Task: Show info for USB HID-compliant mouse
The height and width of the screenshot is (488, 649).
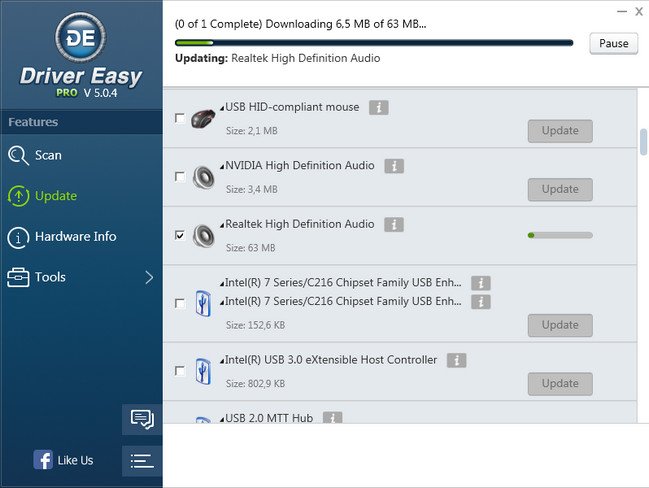Action: coord(378,108)
